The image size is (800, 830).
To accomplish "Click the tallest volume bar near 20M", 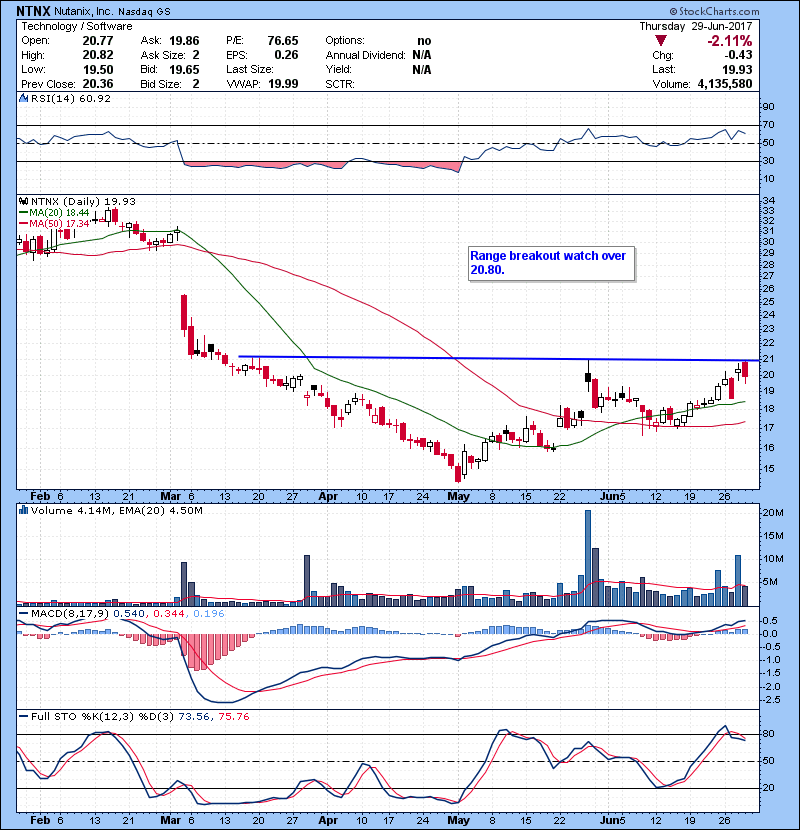I will pyautogui.click(x=588, y=558).
